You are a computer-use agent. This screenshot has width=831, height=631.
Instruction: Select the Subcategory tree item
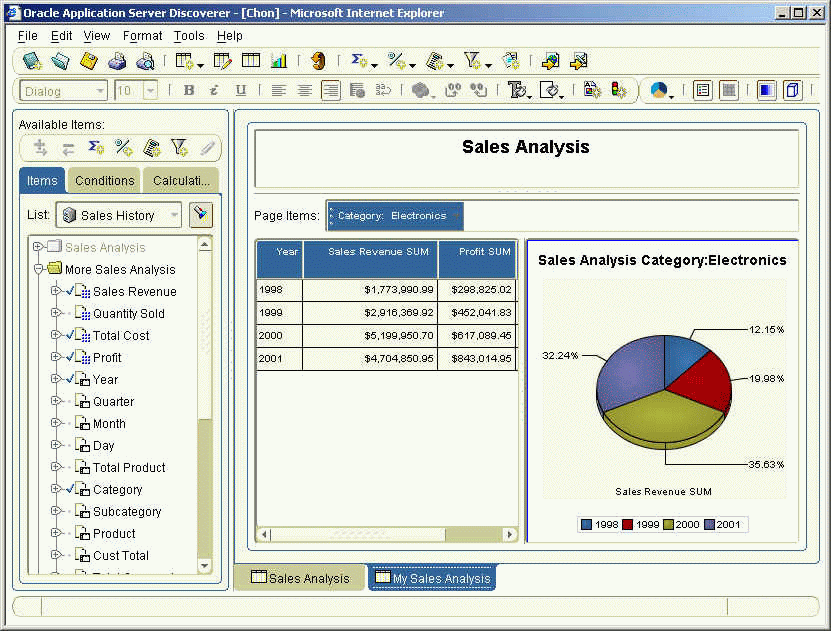tap(127, 511)
